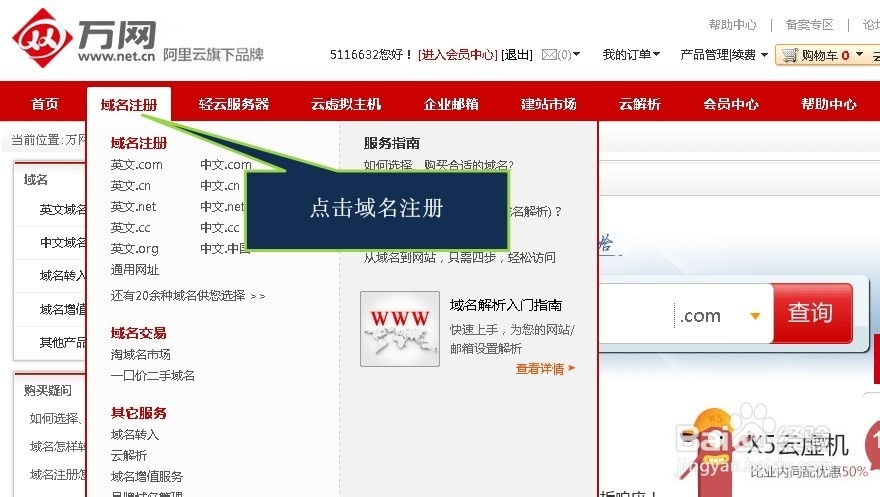This screenshot has width=880, height=497.
Task: Select 中文.cc in the menu
Action: pyautogui.click(x=220, y=228)
